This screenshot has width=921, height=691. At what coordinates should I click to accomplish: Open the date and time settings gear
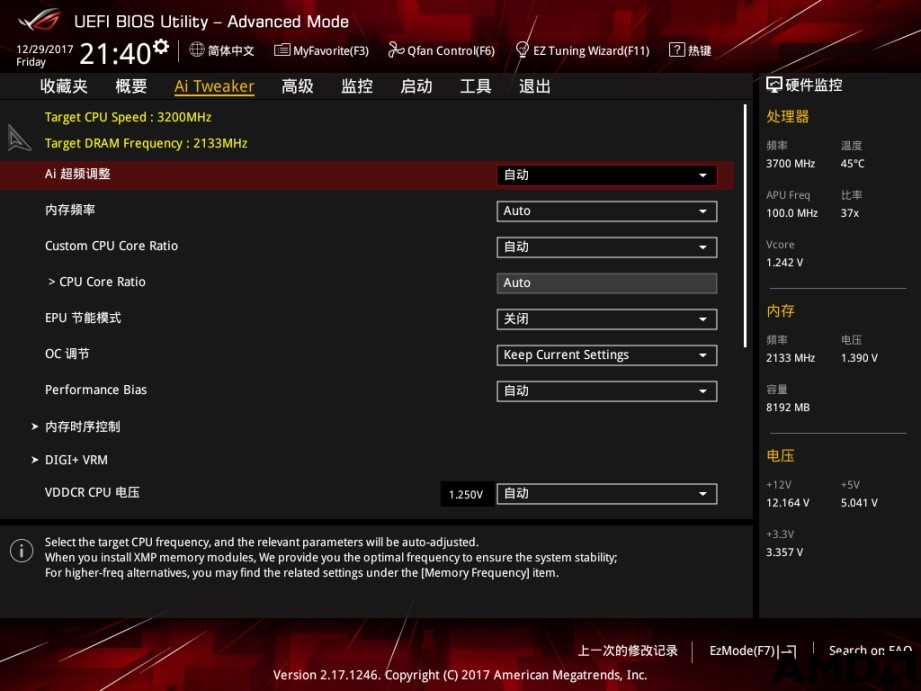pos(161,46)
